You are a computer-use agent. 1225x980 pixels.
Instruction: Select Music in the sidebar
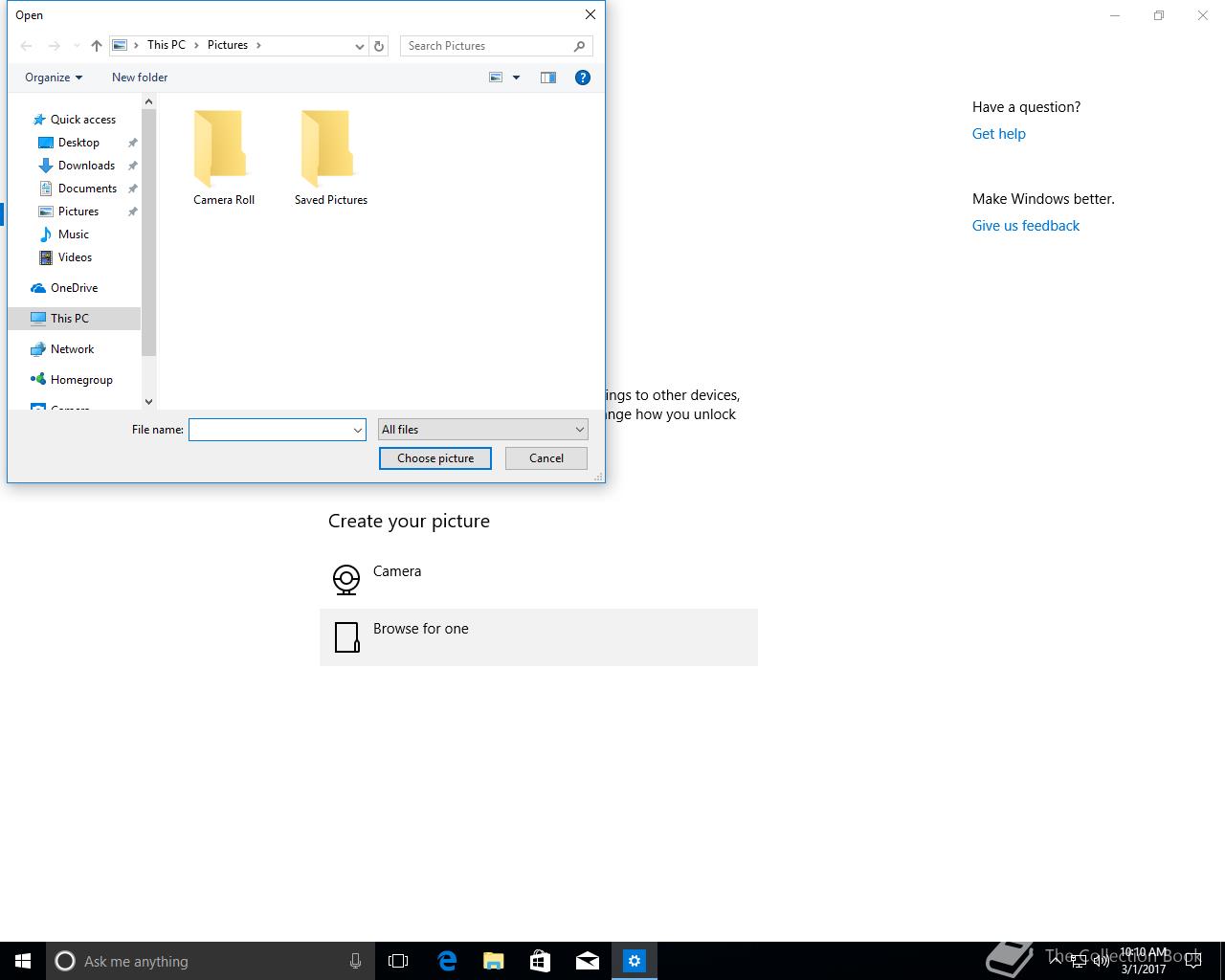click(73, 234)
